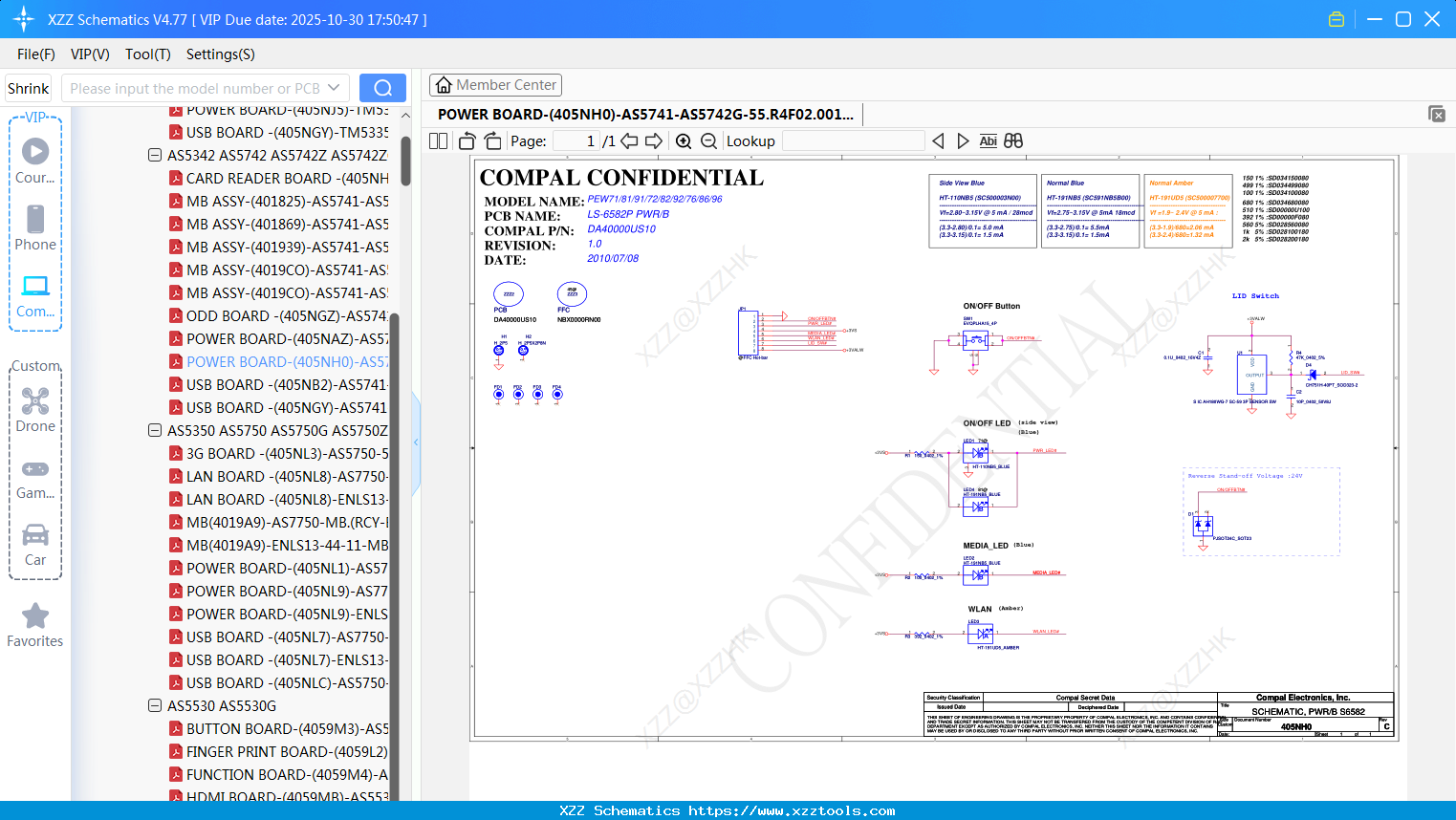Click the binoculars search icon
This screenshot has width=1456, height=820.
point(1013,140)
